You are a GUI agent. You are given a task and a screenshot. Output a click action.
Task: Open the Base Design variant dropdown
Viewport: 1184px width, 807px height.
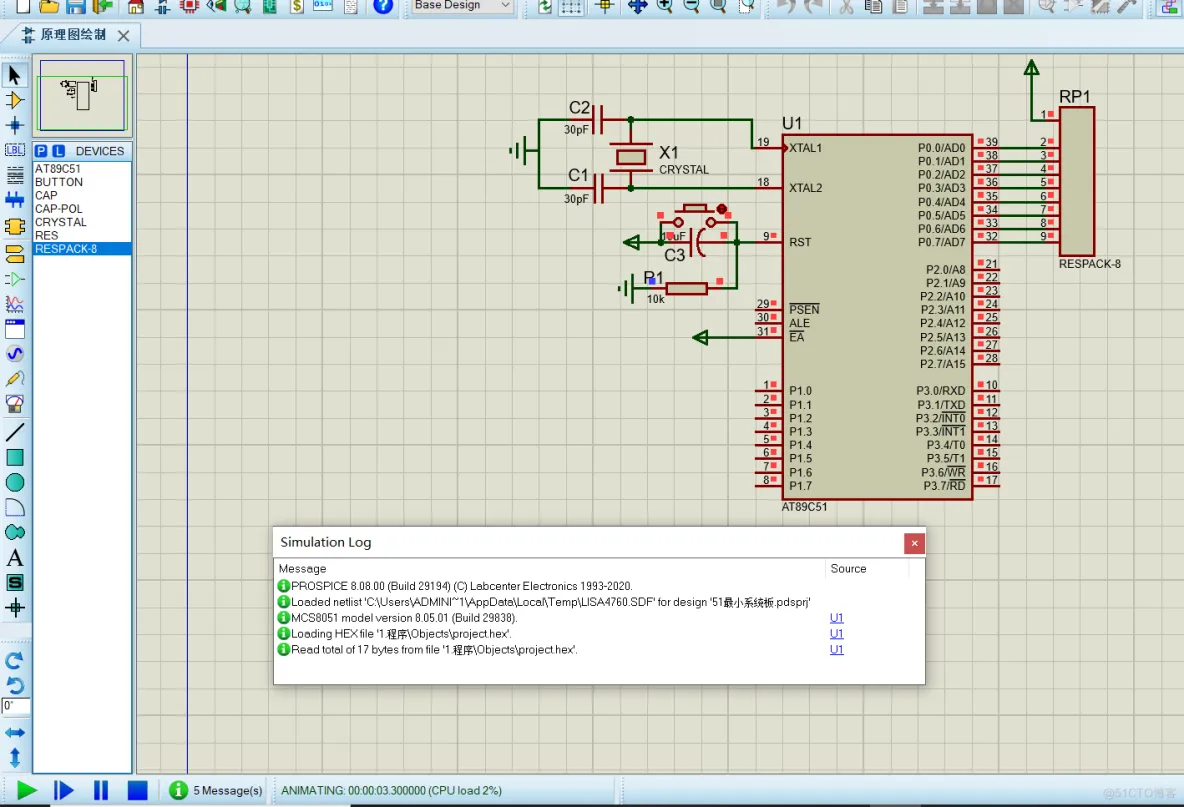coord(461,6)
